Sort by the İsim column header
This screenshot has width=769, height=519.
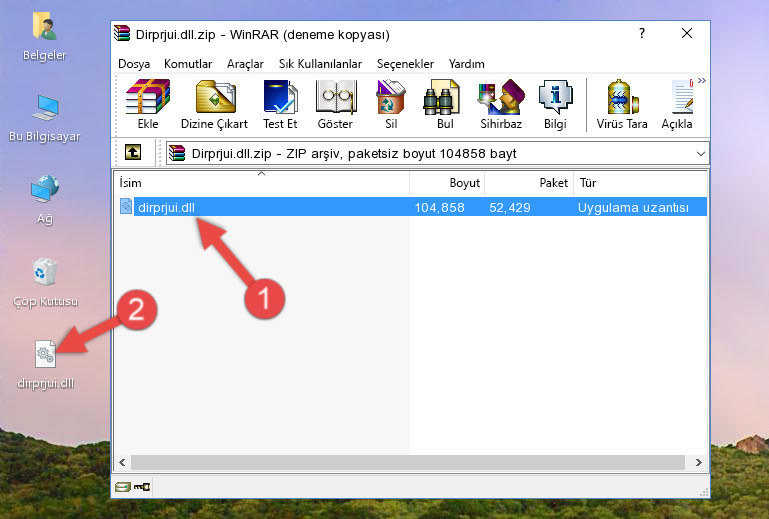(x=262, y=182)
